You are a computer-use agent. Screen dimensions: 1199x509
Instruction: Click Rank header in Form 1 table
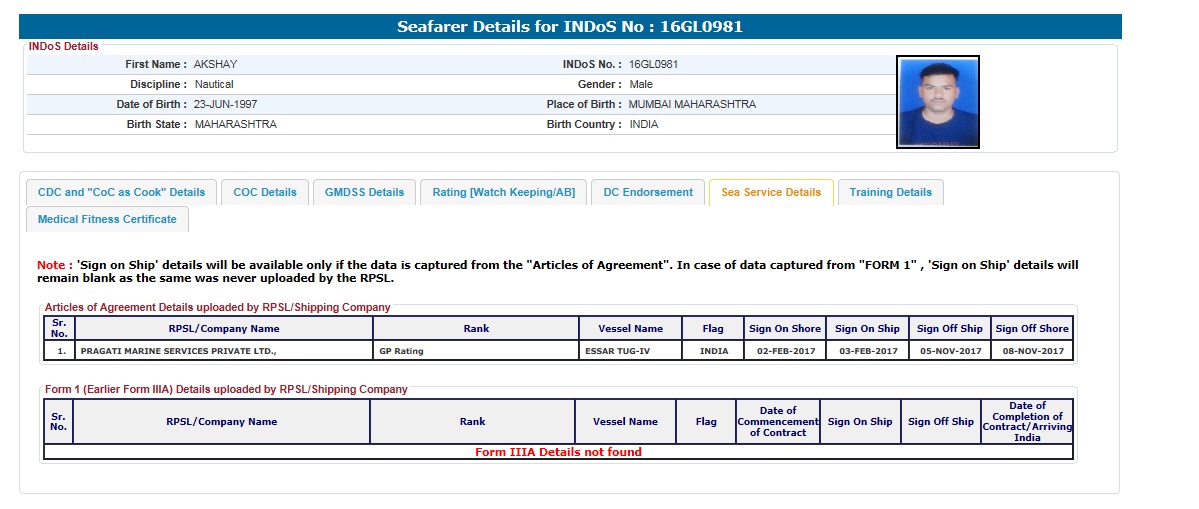click(x=473, y=422)
